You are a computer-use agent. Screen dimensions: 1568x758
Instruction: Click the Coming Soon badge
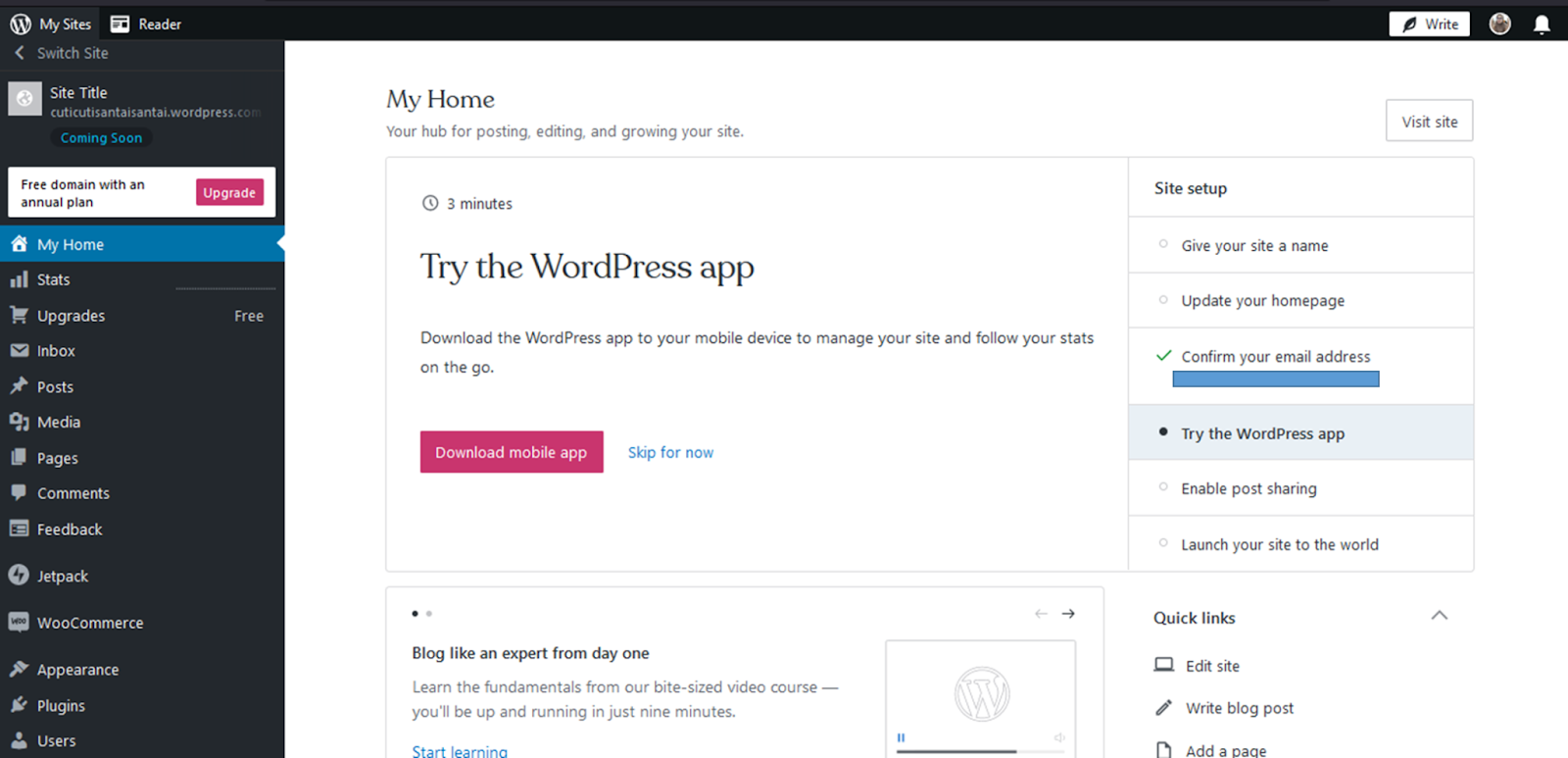pos(101,138)
